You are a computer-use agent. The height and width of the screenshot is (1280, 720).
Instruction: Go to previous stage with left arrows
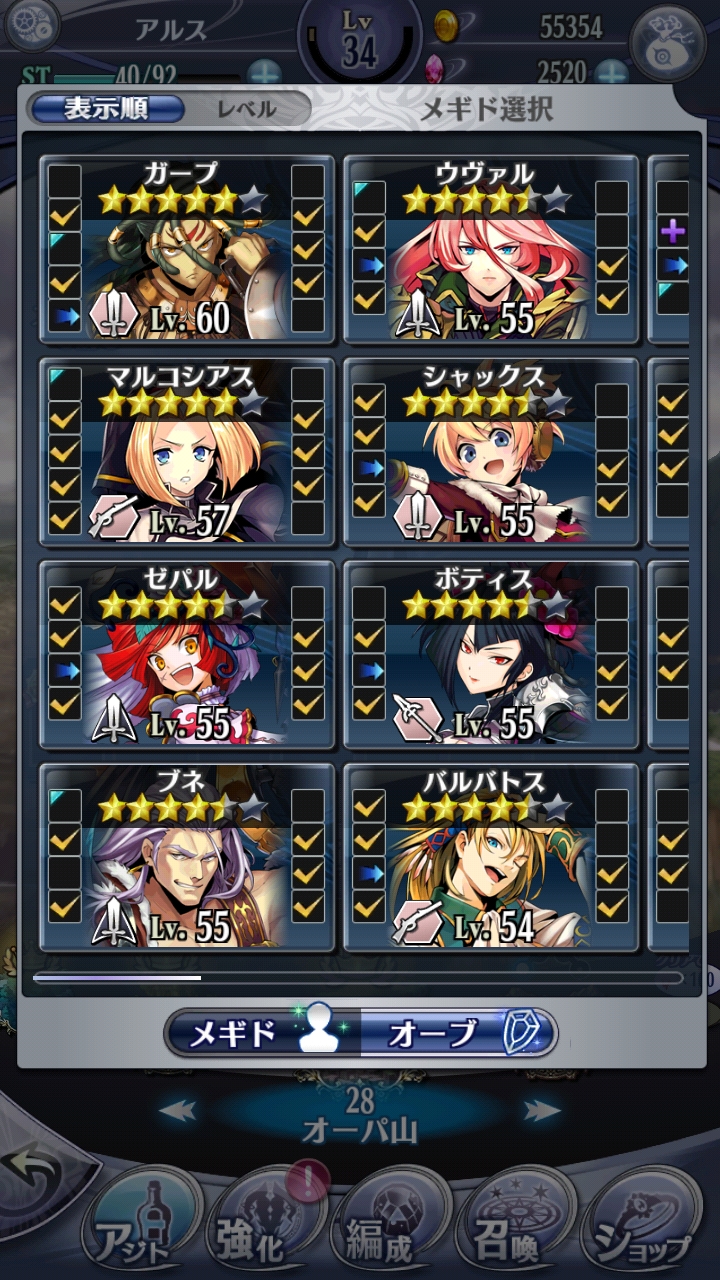[x=177, y=1110]
